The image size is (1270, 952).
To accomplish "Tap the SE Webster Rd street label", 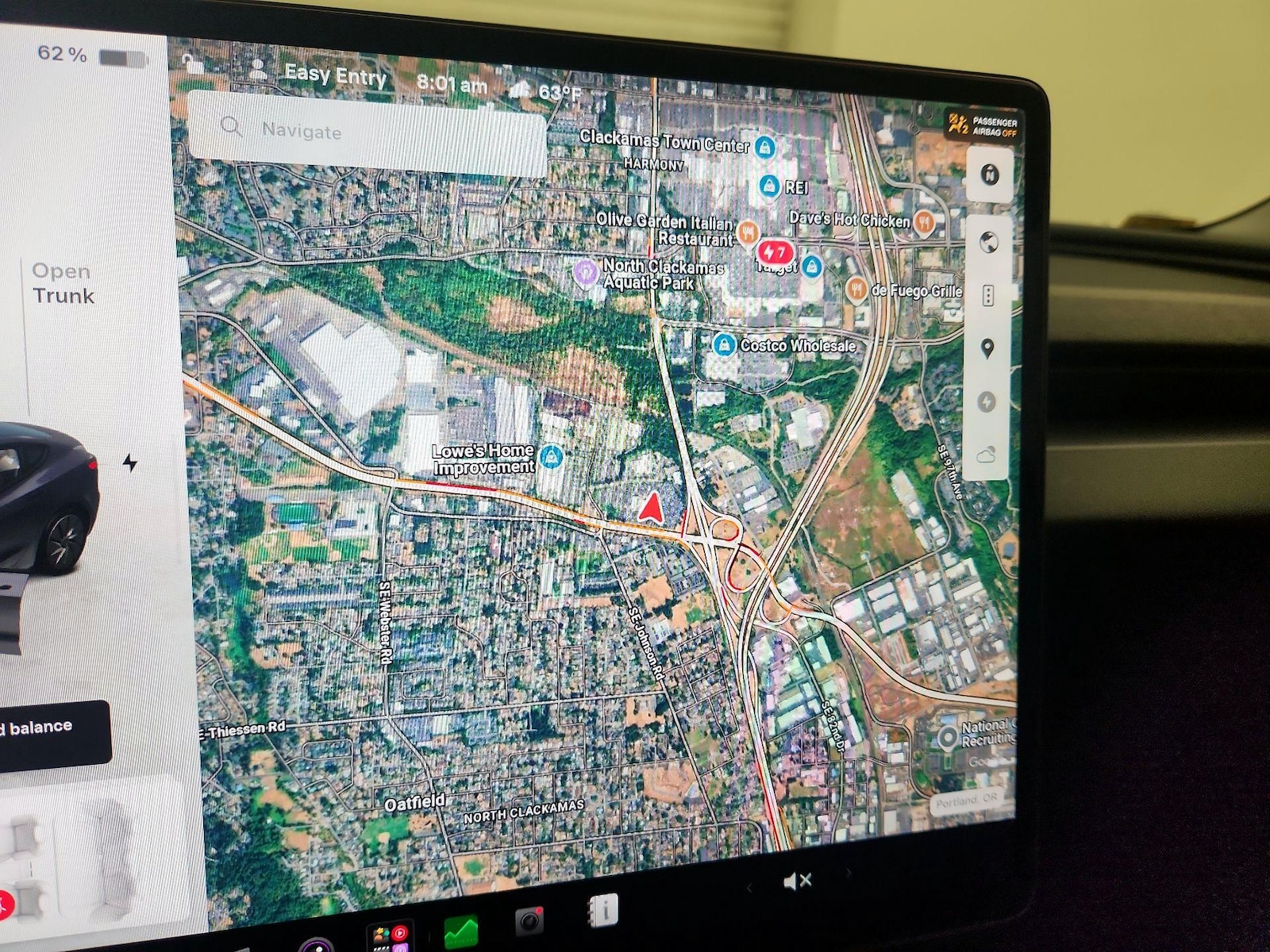I will pos(385,621).
